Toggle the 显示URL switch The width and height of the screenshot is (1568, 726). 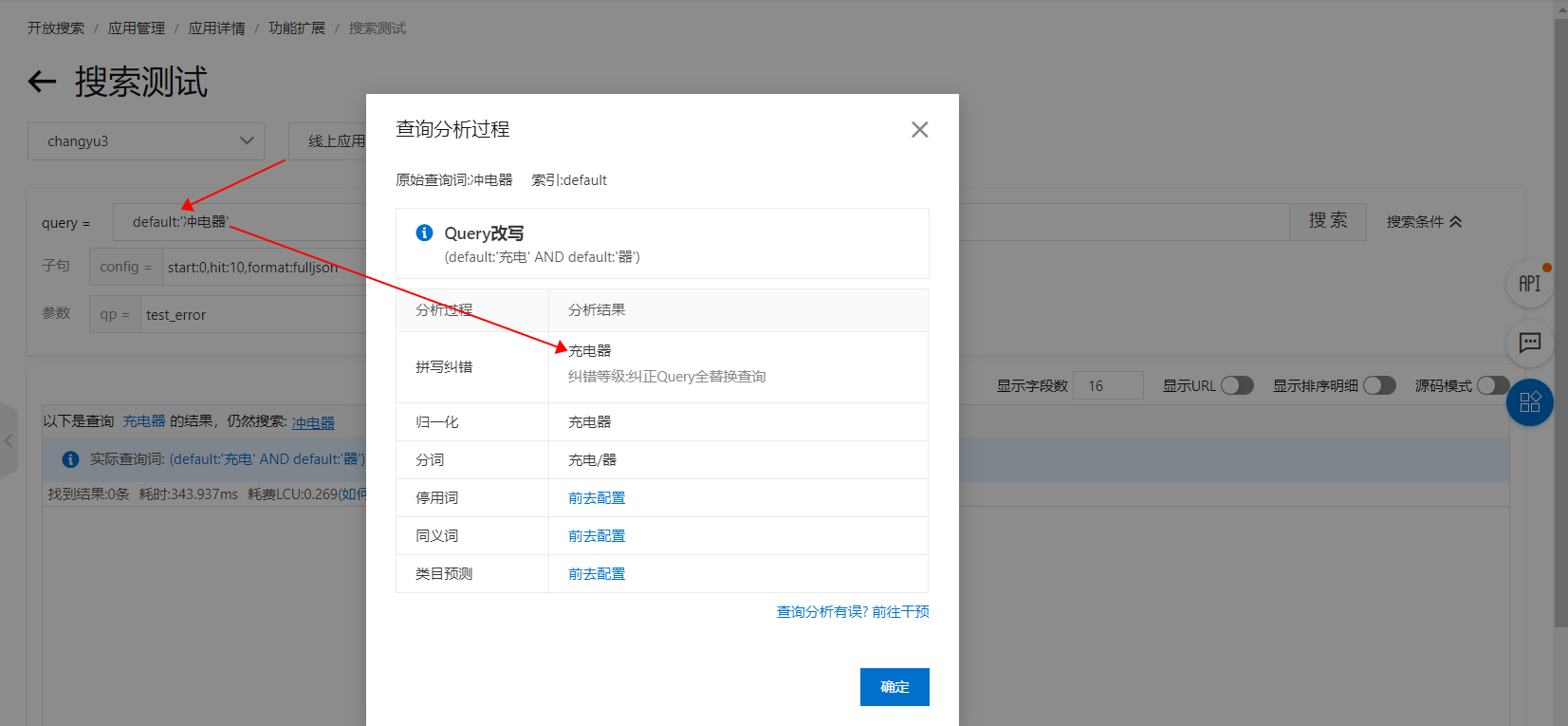(x=1237, y=385)
